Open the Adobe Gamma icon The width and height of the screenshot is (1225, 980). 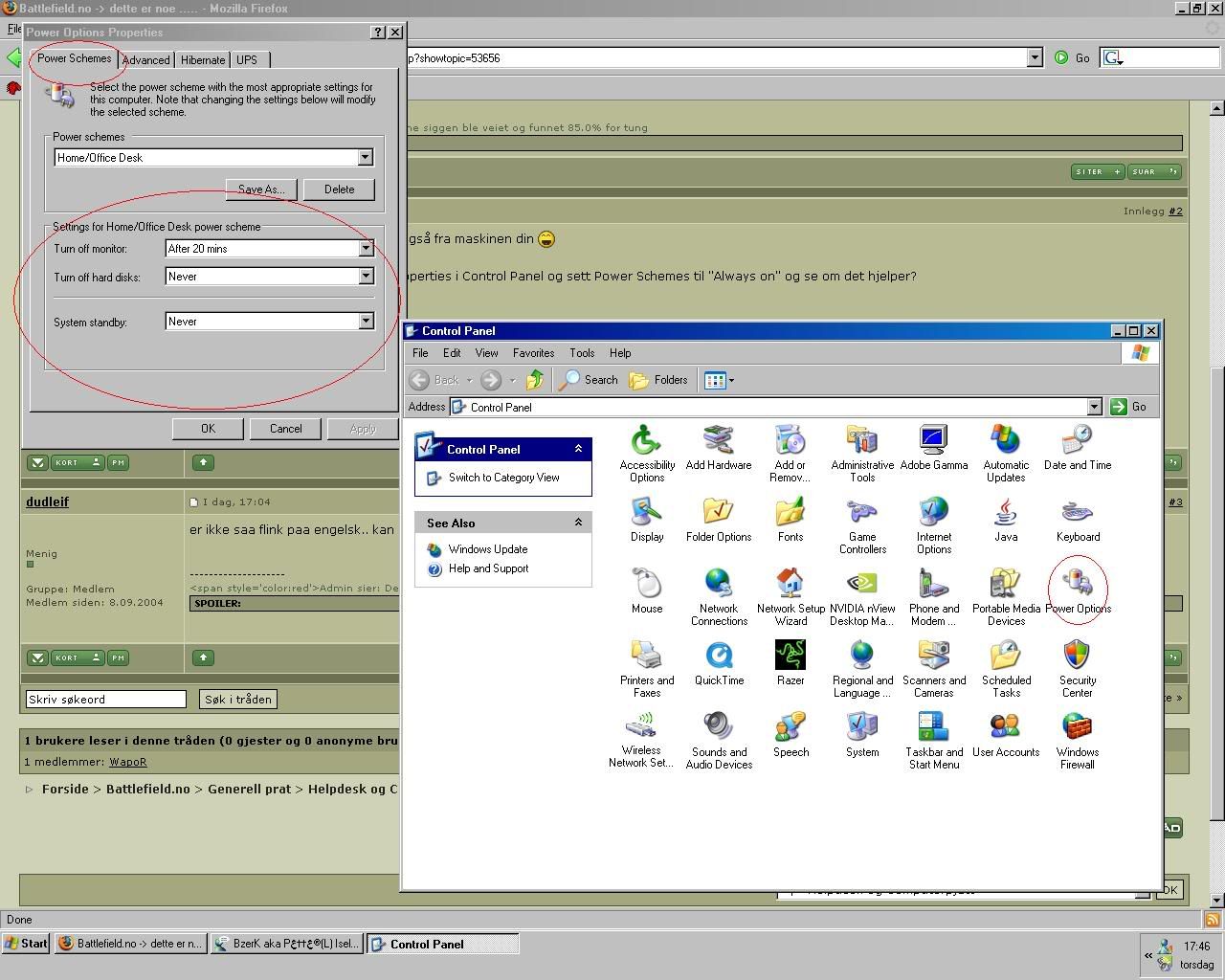click(x=934, y=448)
